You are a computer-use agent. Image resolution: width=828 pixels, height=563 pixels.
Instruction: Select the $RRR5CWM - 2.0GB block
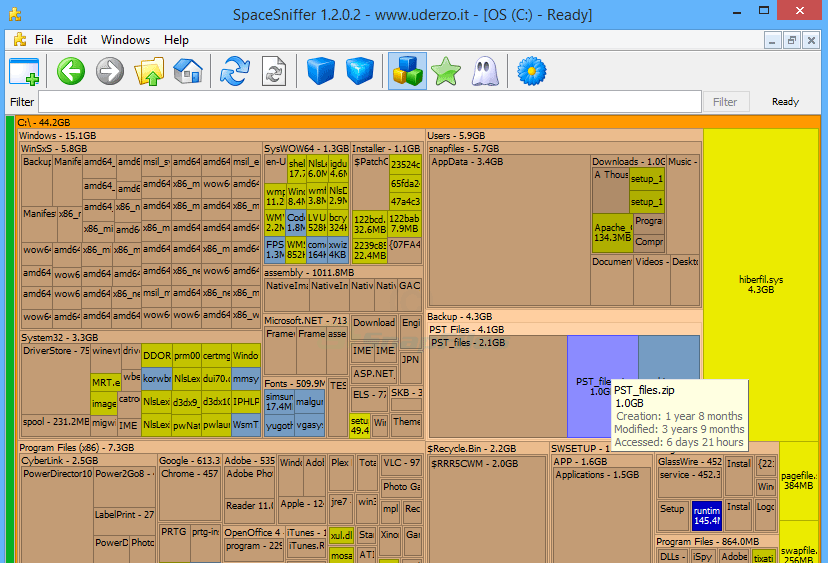point(486,510)
